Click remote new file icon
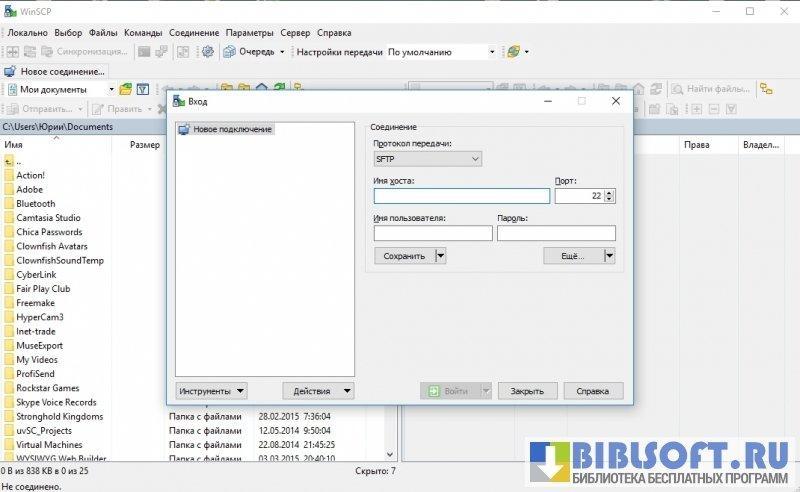This screenshot has height=492, width=800. [x=672, y=109]
